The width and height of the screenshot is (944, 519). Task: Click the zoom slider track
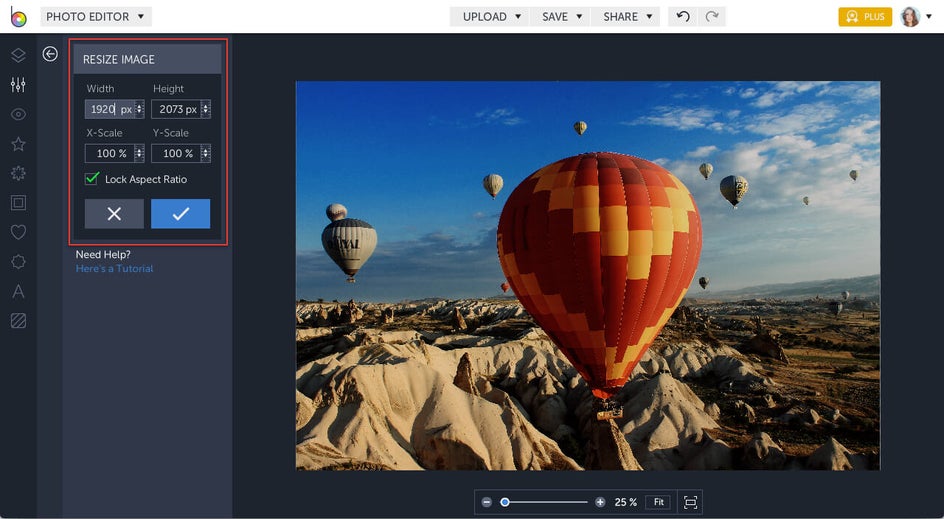(548, 502)
